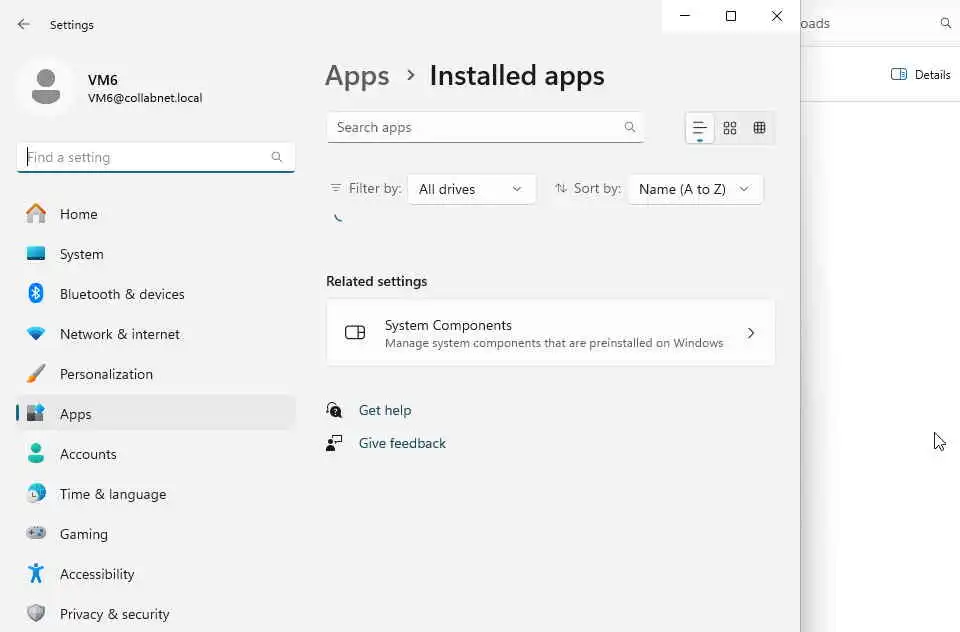This screenshot has width=960, height=632.
Task: Click the search apps magnifier icon
Action: pyautogui.click(x=630, y=127)
